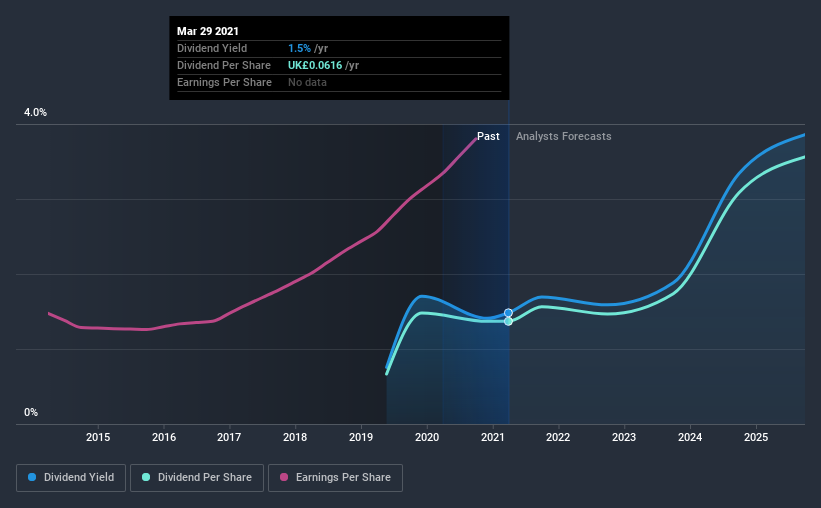This screenshot has height=508, width=821.
Task: Click the Analysts Forecasts label
Action: point(563,136)
